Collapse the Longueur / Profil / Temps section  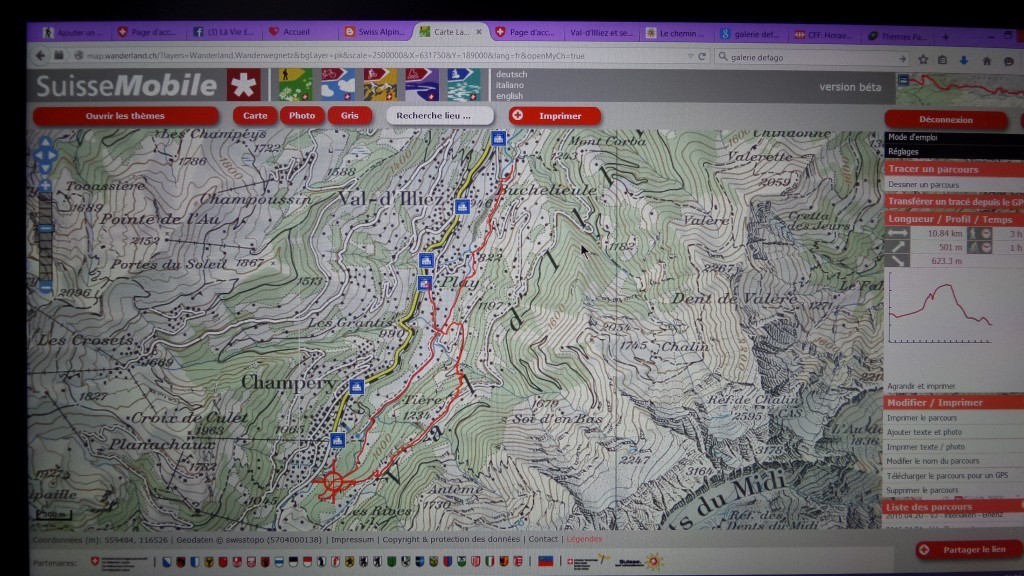953,219
